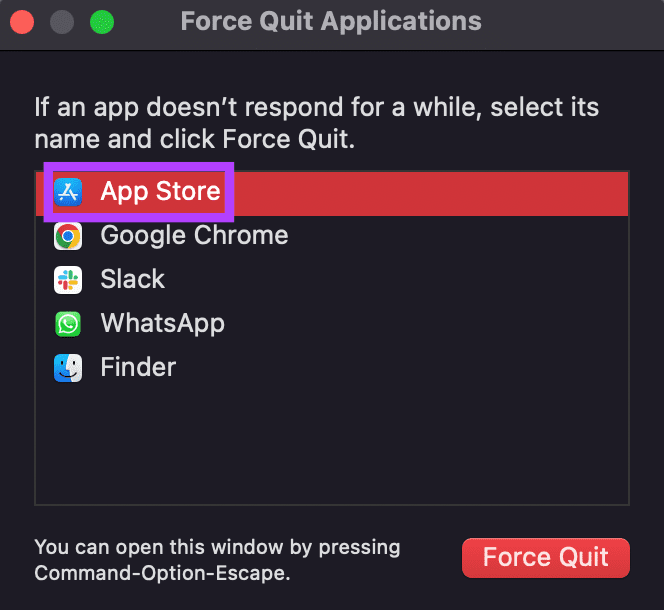Choose Slack from the application list
Viewport: 664px width, 610px height.
point(332,280)
